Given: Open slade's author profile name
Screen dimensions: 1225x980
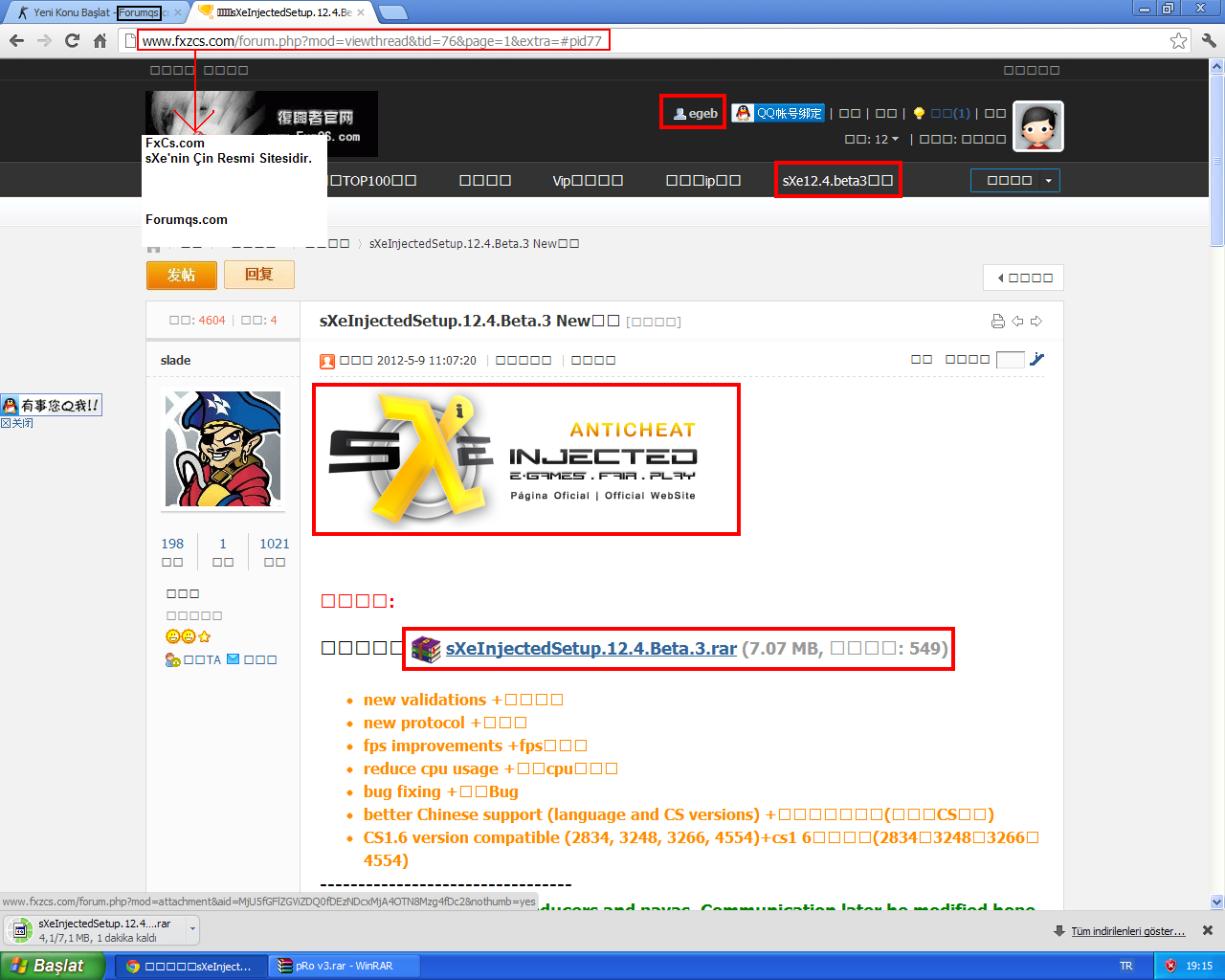Looking at the screenshot, I should click(175, 360).
